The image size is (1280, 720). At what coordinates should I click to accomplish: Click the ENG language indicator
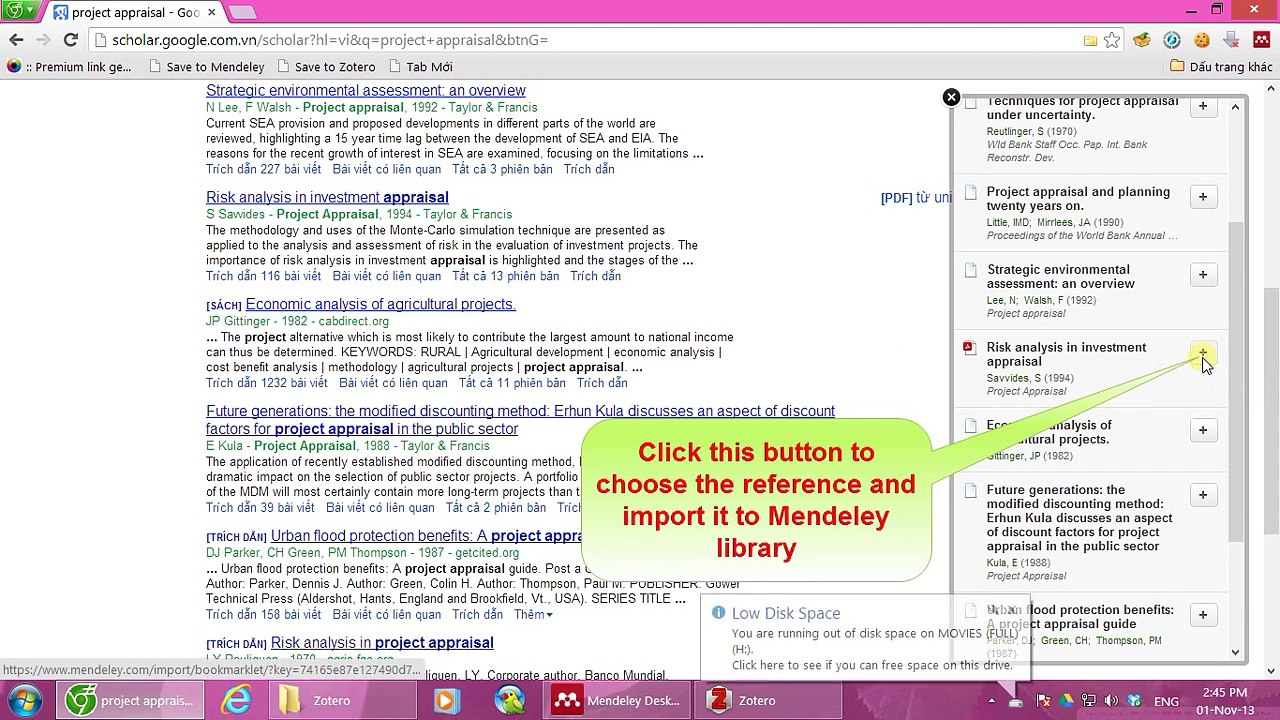click(1166, 701)
